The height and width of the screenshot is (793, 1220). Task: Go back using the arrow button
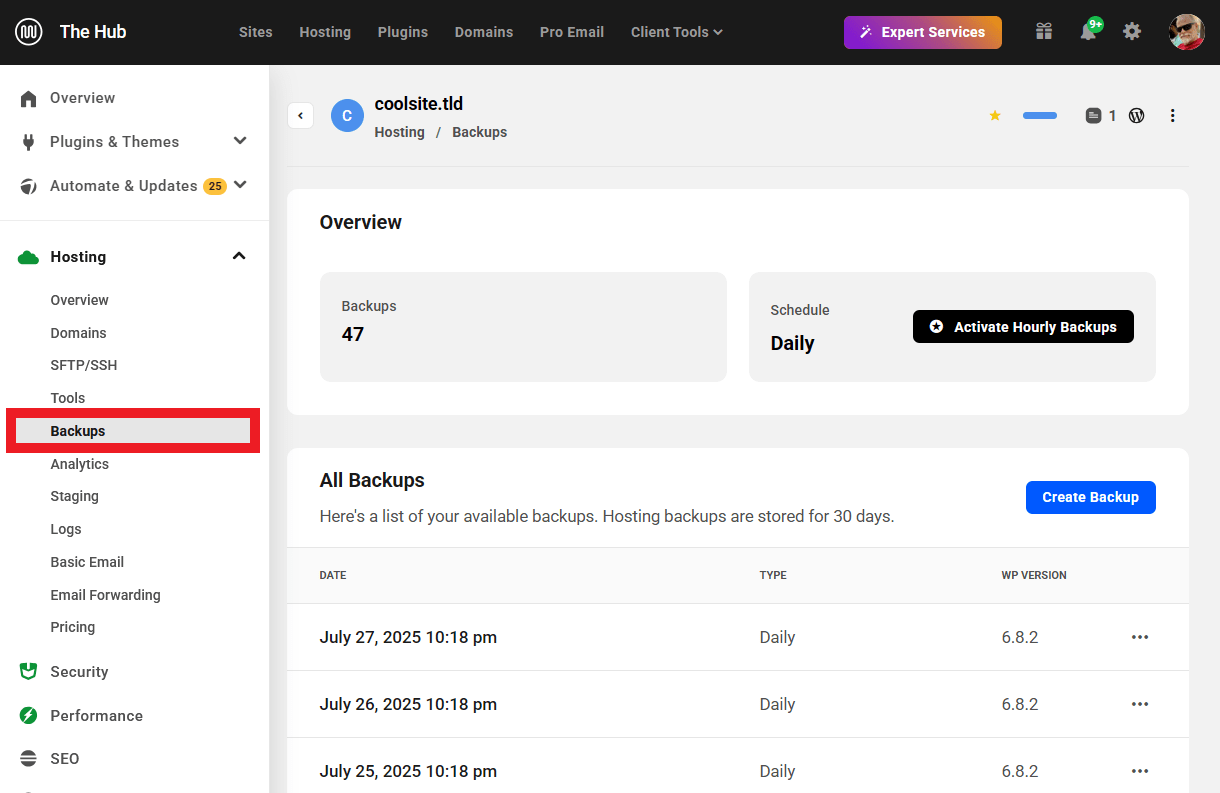[x=301, y=116]
